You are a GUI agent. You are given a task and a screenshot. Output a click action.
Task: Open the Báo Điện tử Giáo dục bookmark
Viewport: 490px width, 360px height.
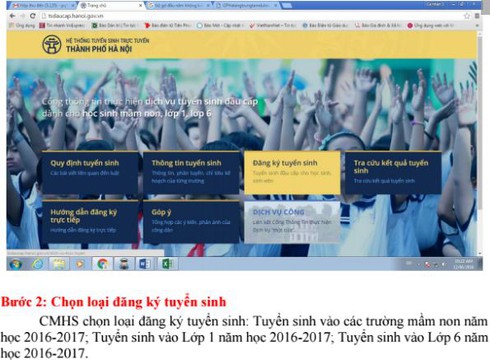[325, 25]
